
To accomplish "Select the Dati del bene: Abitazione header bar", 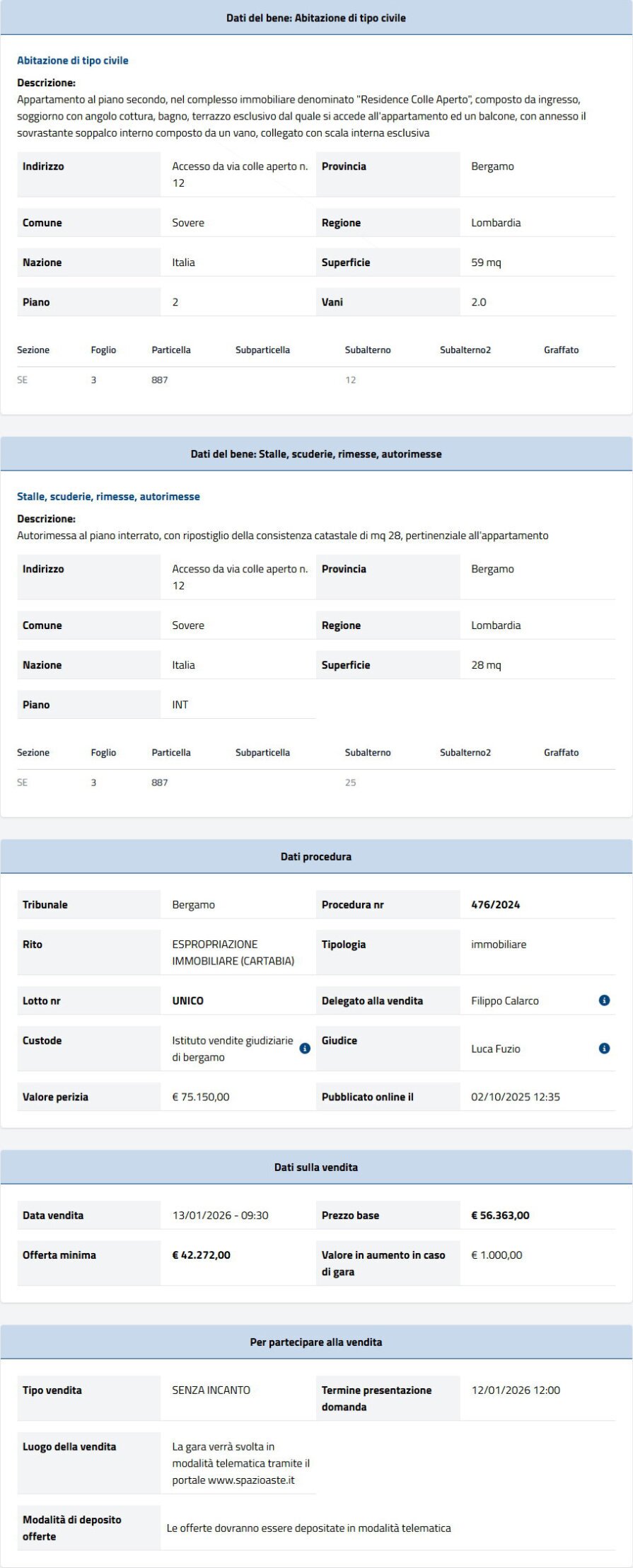I will pos(316,18).
